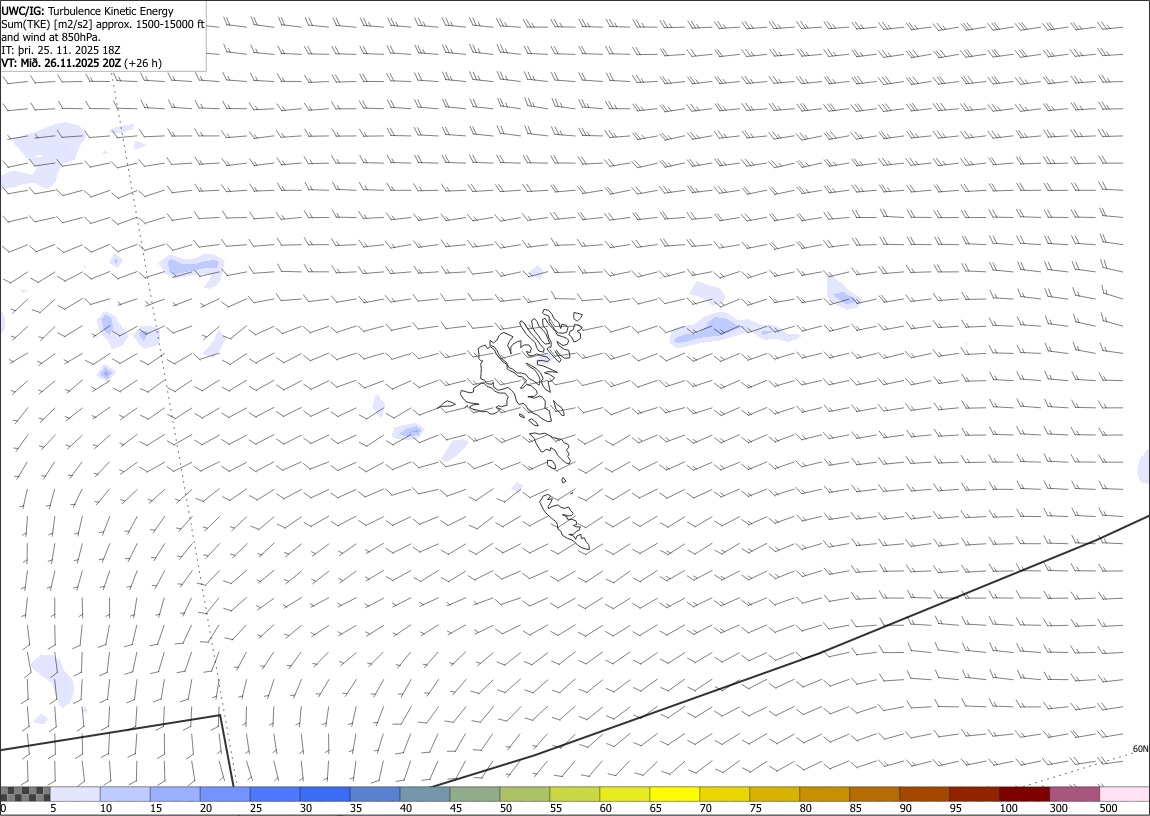
Task: Click the yellow swatch between 60 and 65
Action: click(x=624, y=794)
